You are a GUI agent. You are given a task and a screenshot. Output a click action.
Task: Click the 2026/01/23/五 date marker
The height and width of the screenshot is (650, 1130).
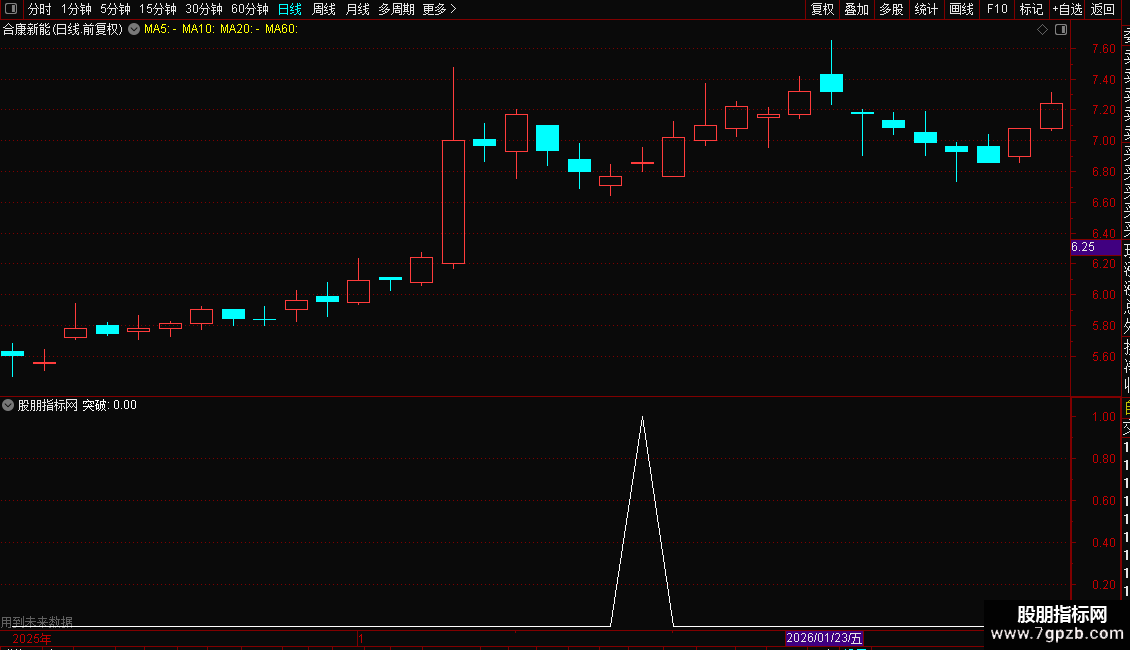(x=824, y=638)
